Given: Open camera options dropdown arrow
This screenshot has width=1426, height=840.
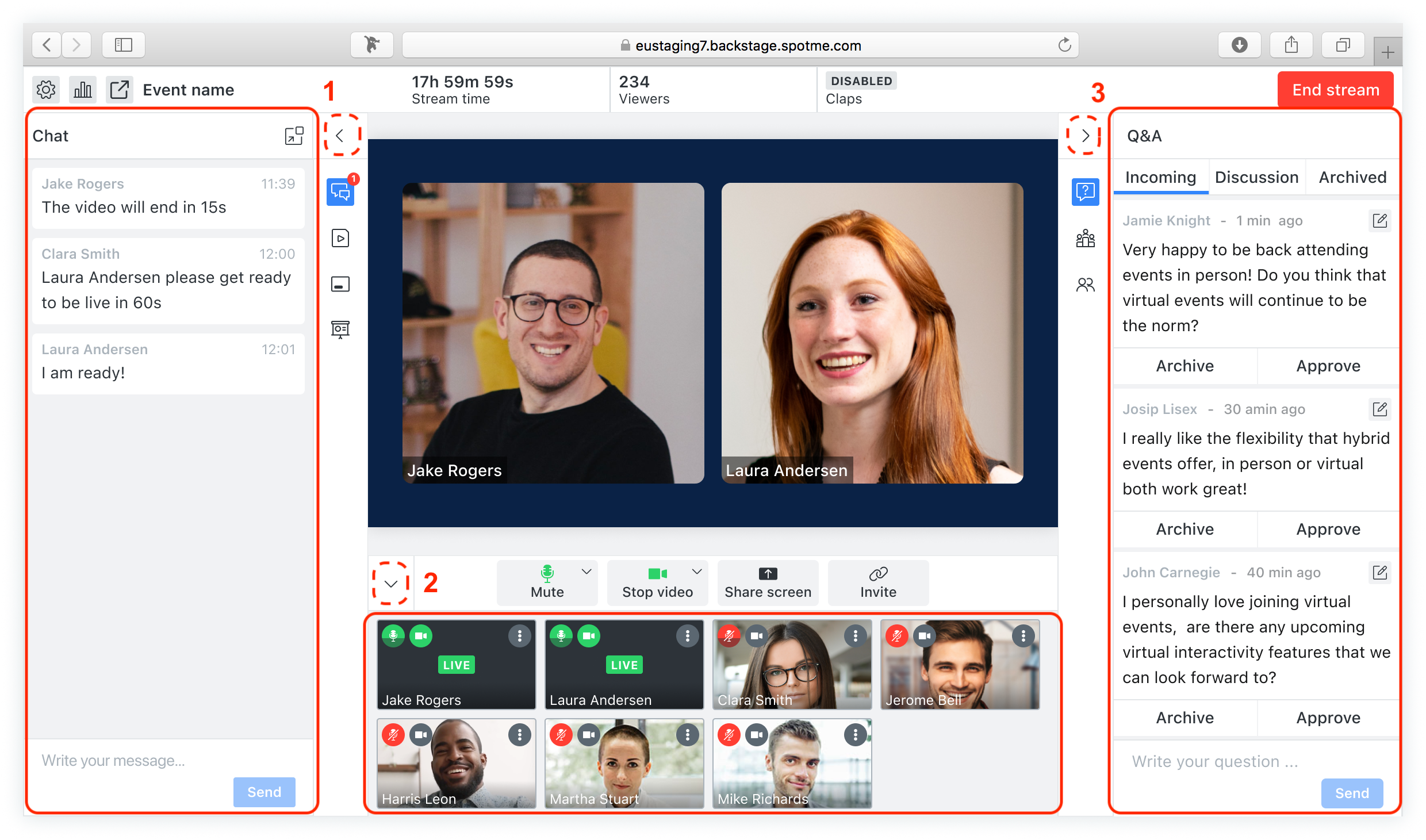Looking at the screenshot, I should tap(697, 571).
